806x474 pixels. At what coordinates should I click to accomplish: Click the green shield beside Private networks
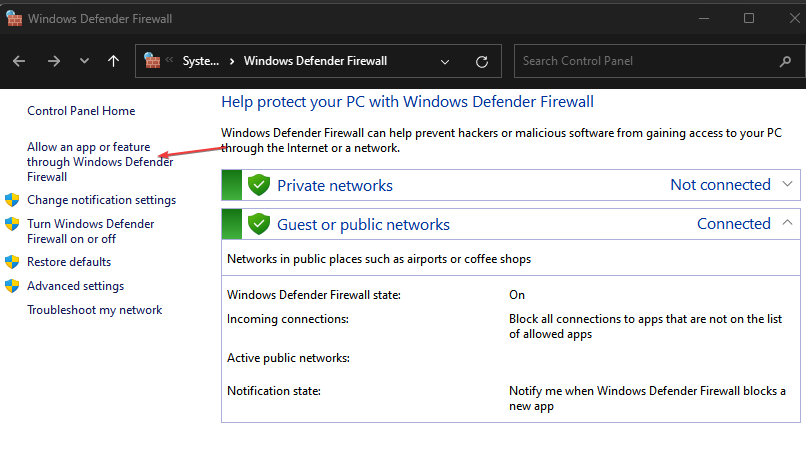[x=260, y=185]
